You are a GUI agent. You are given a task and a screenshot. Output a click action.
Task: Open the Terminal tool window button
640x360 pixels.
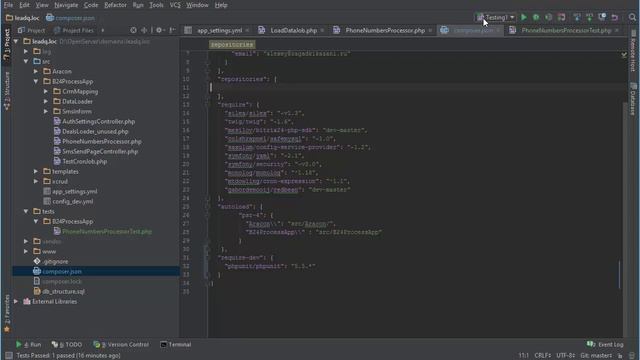[176, 344]
